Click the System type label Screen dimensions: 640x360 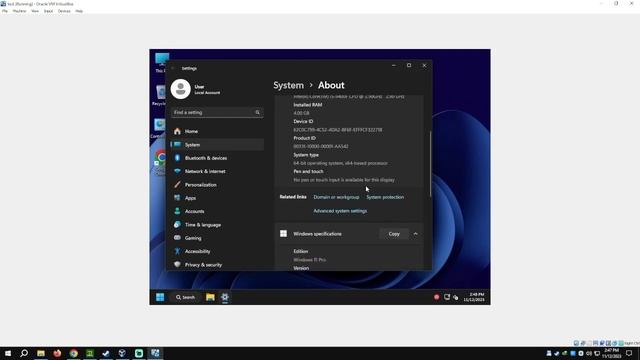(x=306, y=155)
